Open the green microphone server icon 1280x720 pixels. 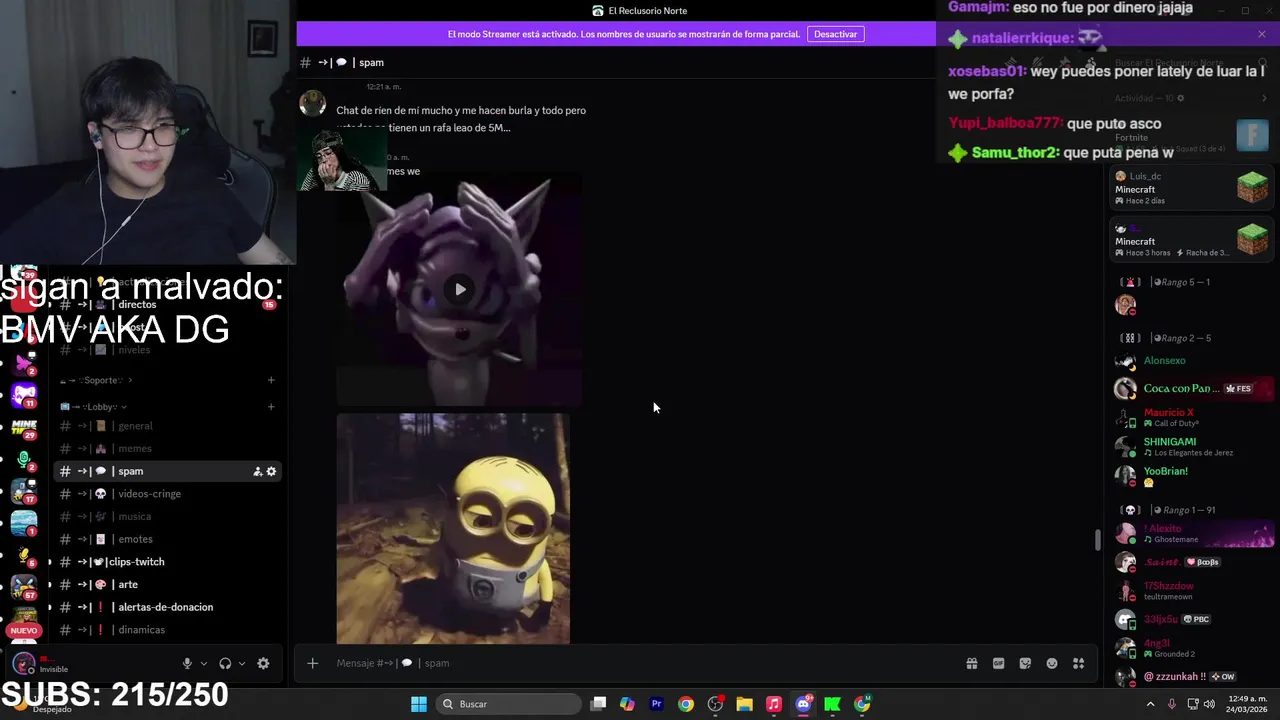click(x=24, y=459)
